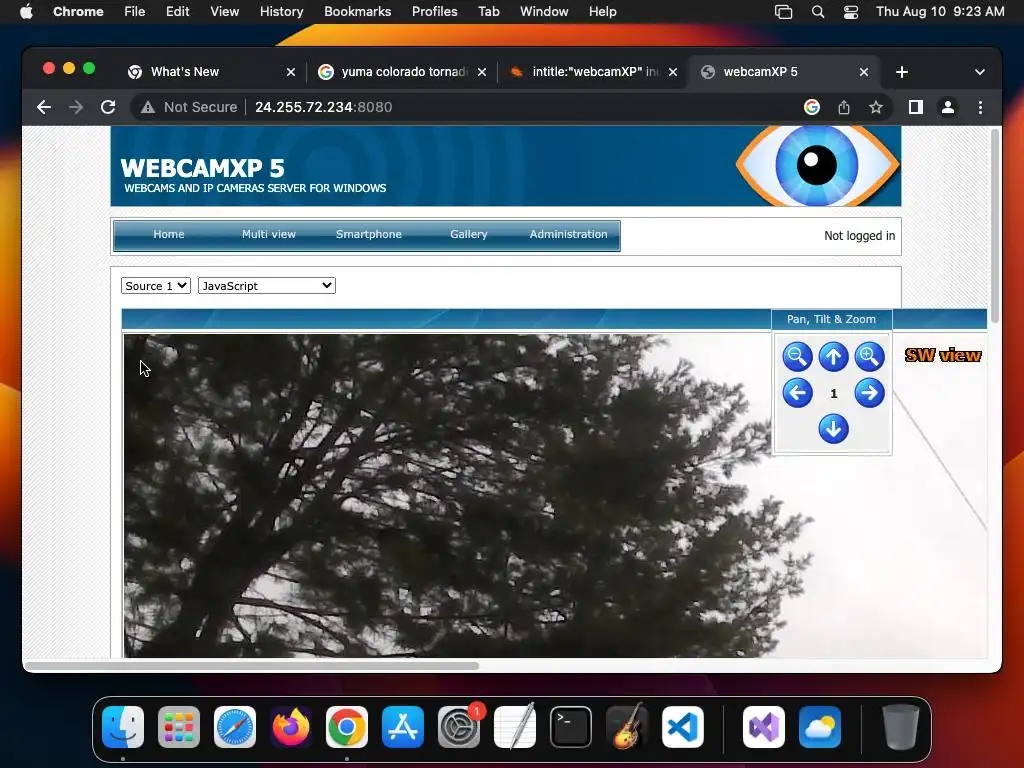Tilt camera up with the up arrow
The image size is (1024, 768).
833,357
